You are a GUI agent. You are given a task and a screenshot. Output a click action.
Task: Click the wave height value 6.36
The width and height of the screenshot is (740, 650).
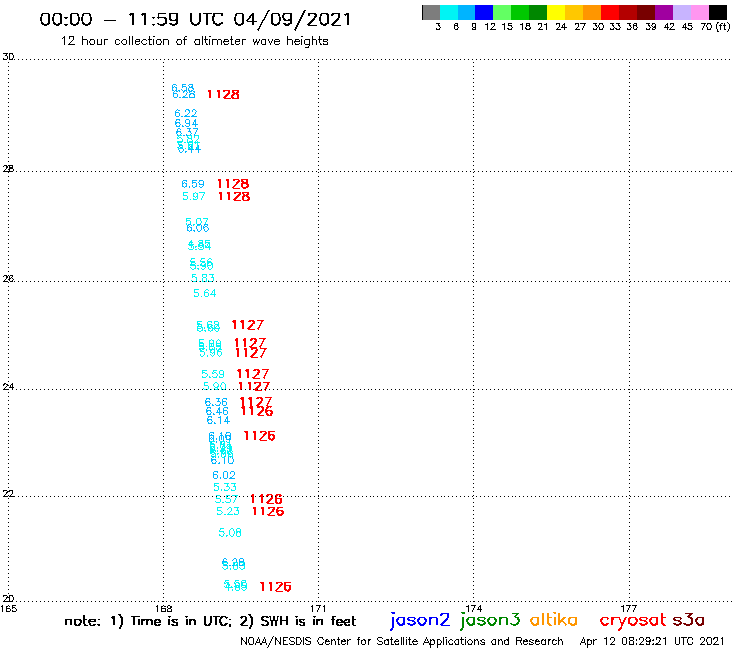[x=216, y=402]
